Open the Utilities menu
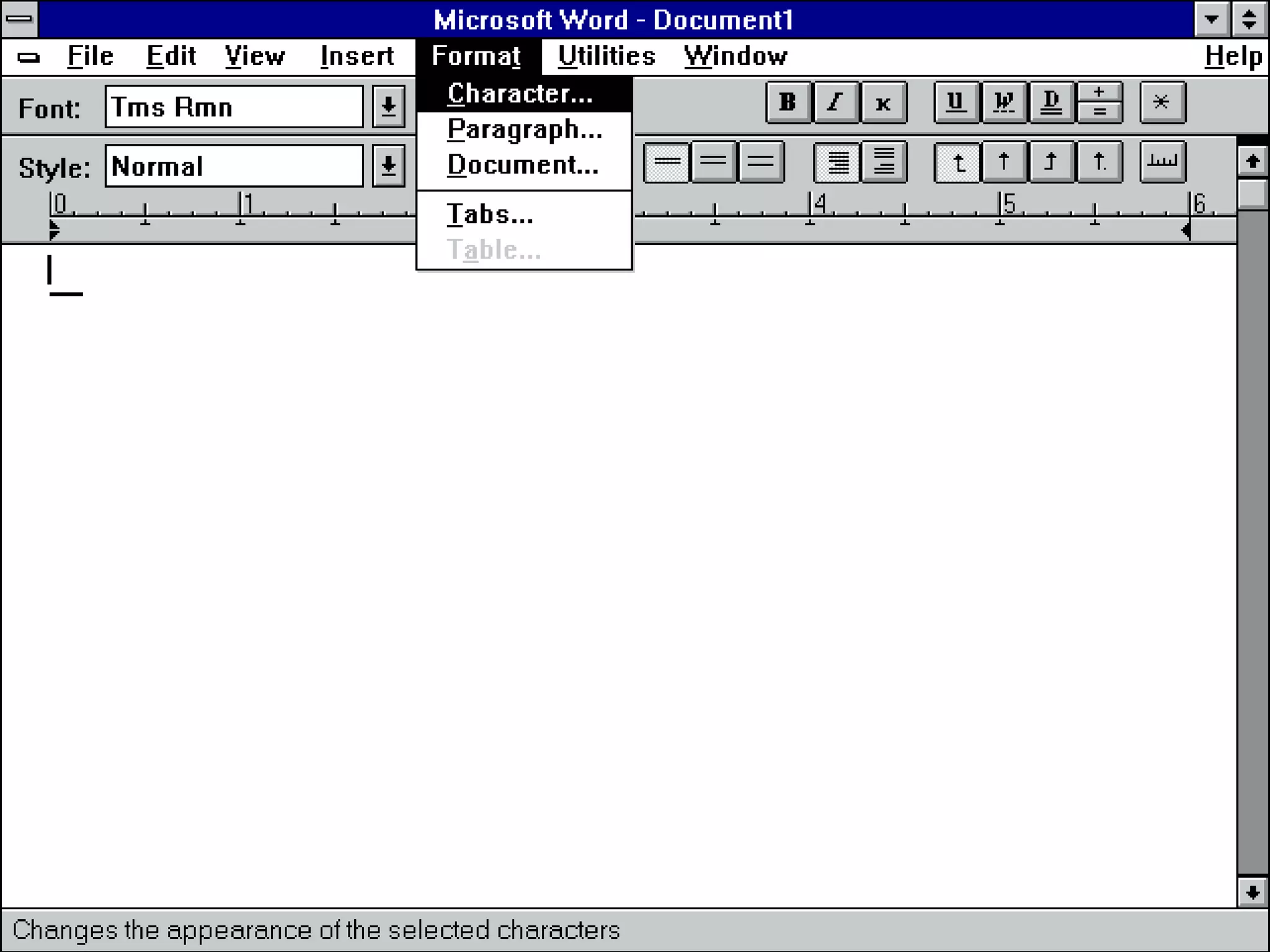 click(x=606, y=56)
